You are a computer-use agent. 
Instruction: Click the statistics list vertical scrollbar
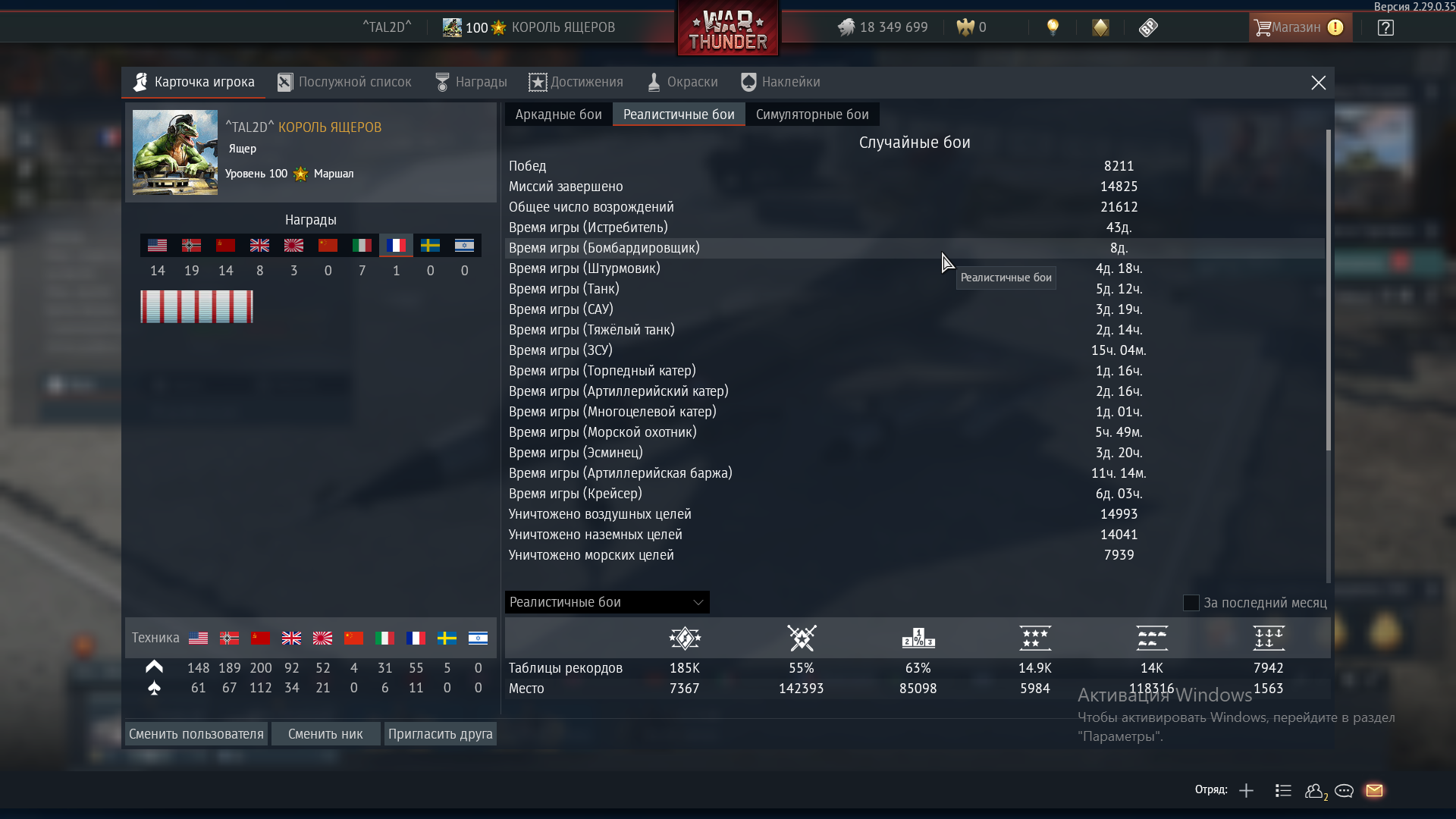1328,290
